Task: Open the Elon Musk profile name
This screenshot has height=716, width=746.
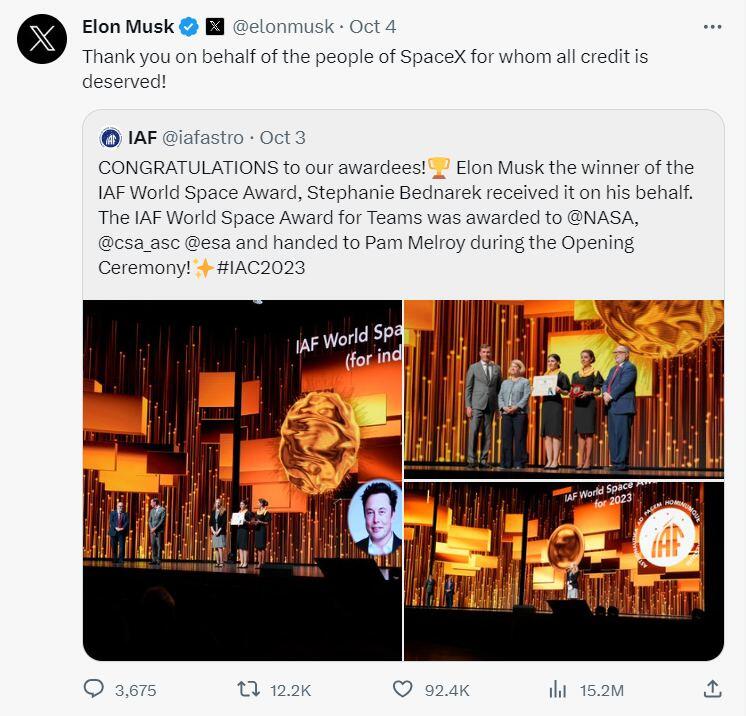Action: click(127, 27)
